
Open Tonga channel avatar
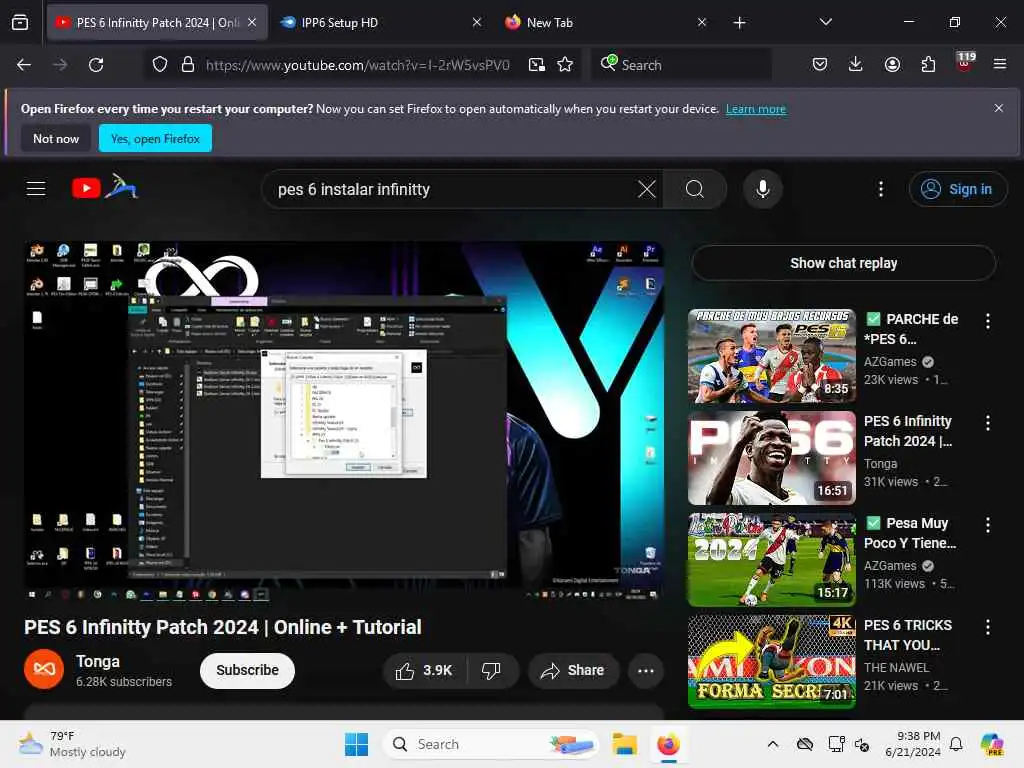tap(44, 669)
